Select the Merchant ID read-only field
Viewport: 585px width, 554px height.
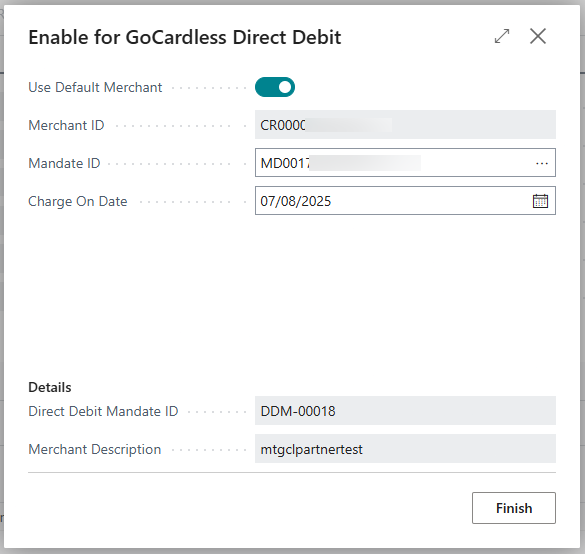tap(405, 125)
